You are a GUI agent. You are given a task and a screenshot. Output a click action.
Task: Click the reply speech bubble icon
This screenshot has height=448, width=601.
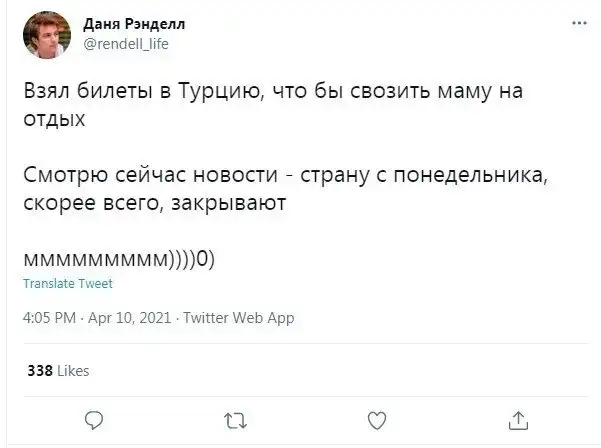[x=91, y=418]
